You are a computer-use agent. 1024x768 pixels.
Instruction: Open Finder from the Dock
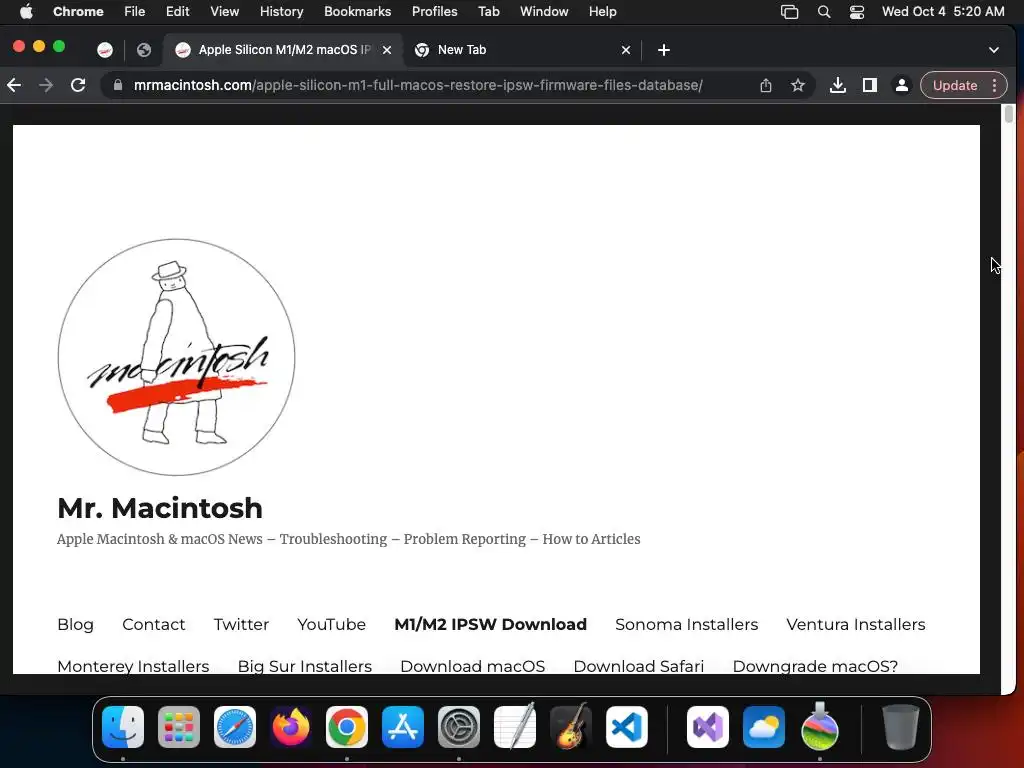coord(123,727)
